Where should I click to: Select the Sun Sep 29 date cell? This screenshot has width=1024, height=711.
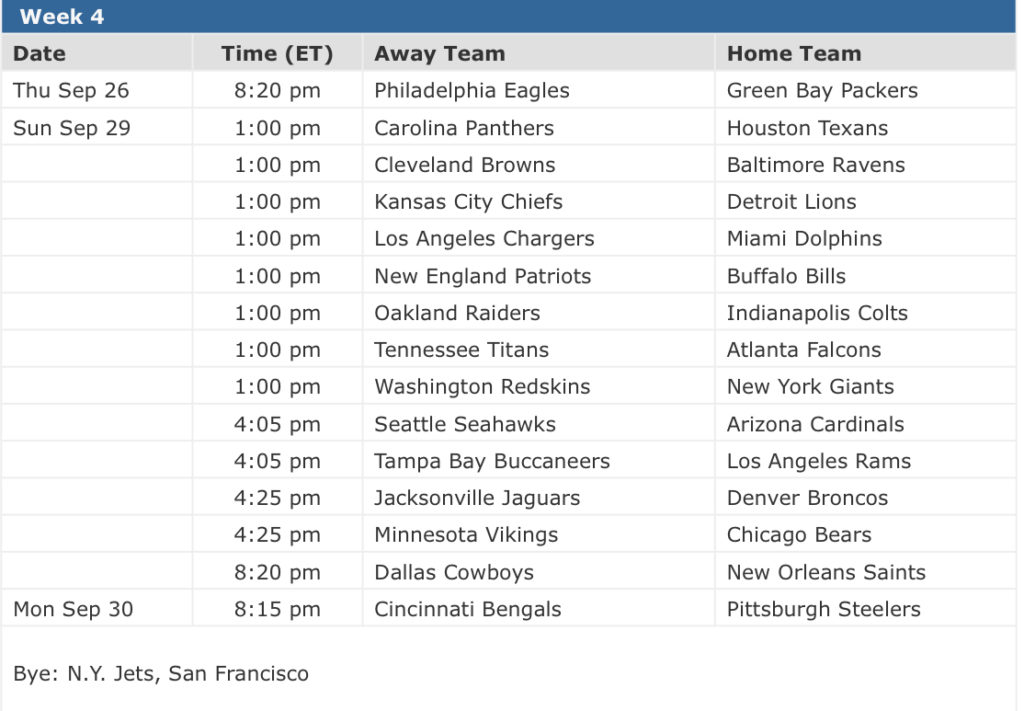[x=71, y=128]
